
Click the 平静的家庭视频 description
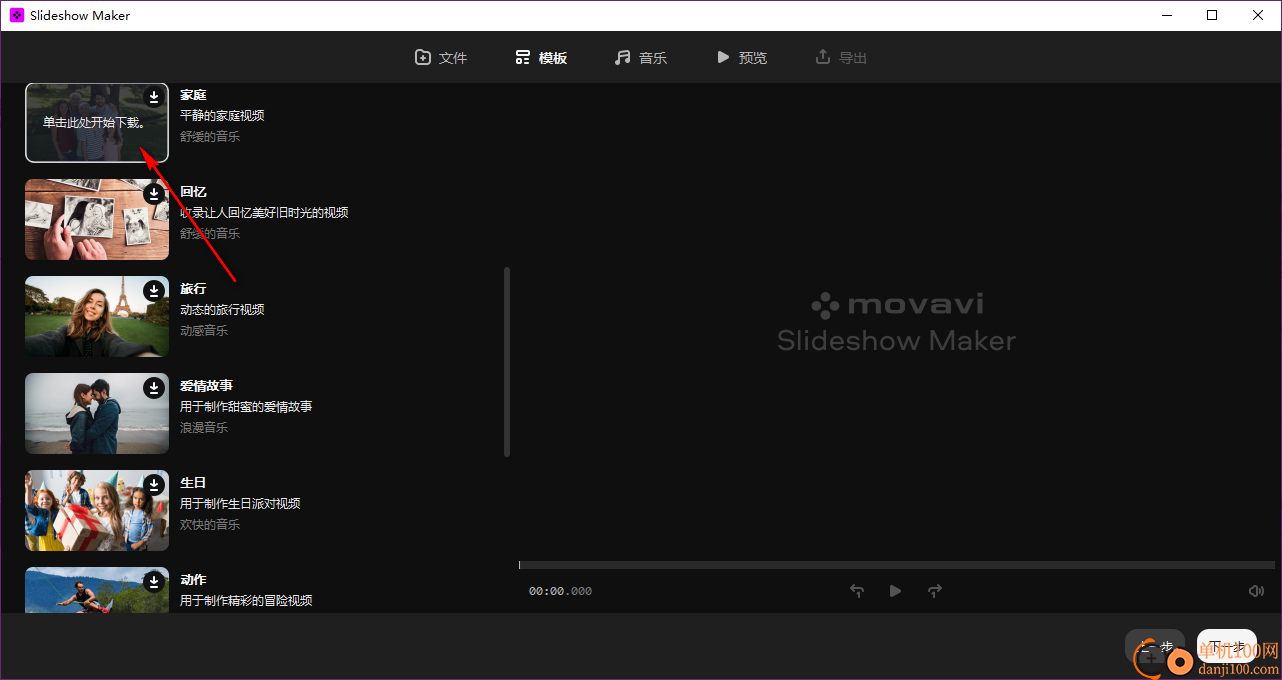tap(222, 116)
